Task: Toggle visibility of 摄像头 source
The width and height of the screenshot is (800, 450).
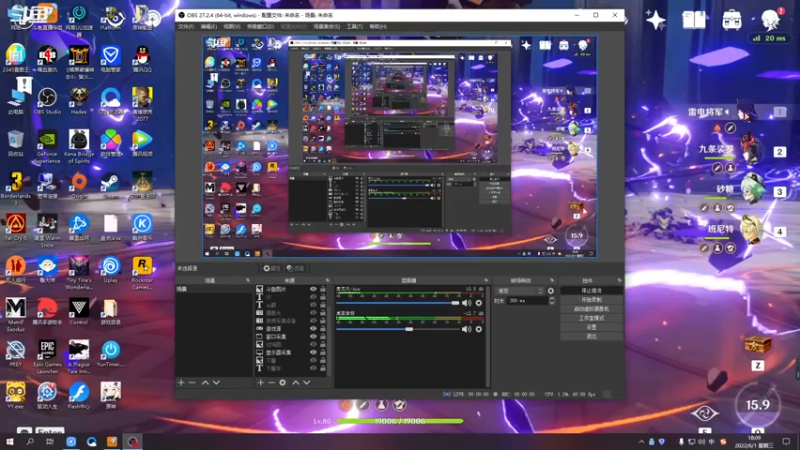Action: tap(313, 313)
